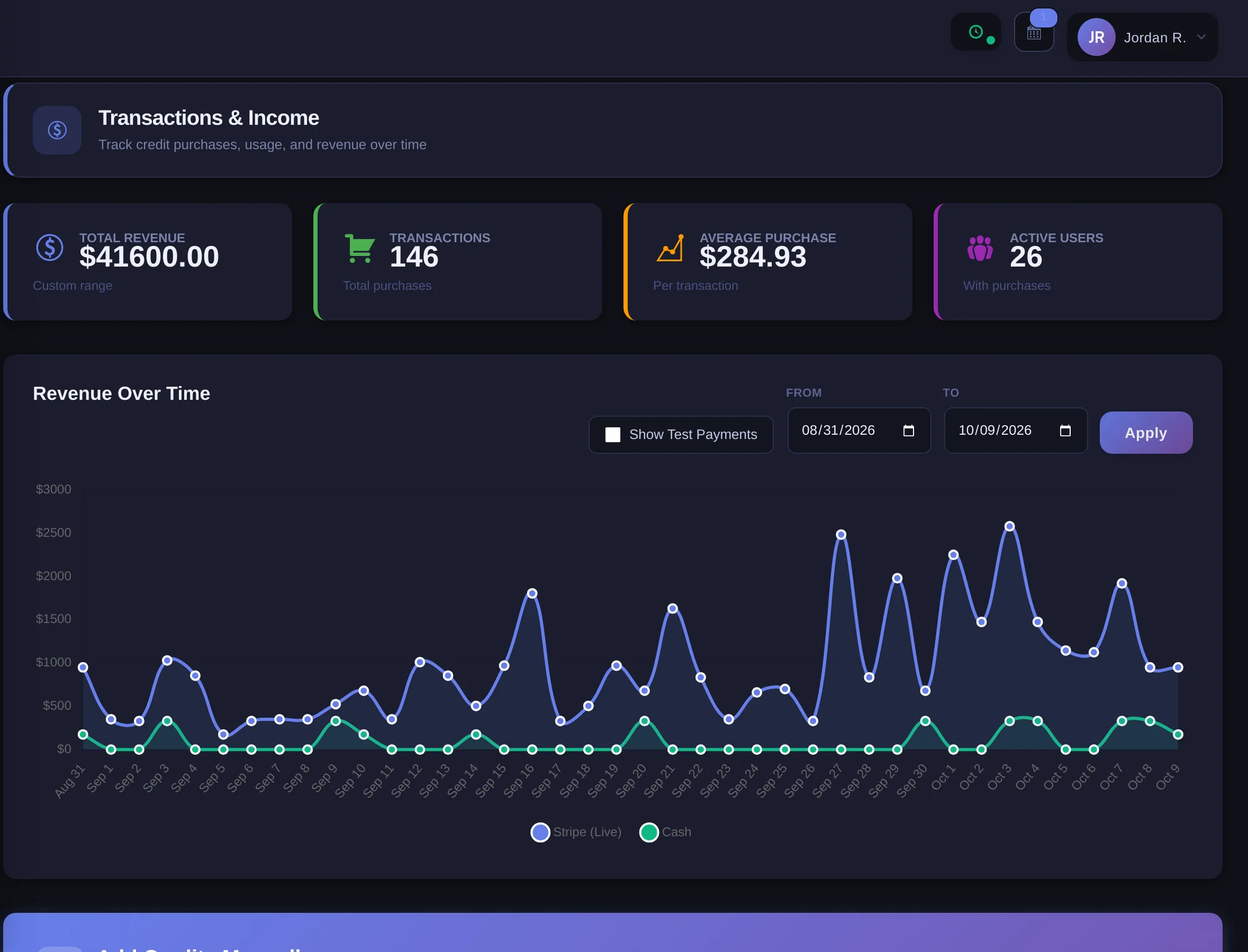Click the 146 transactions value
Screen dimensions: 1248x952
pos(414,257)
